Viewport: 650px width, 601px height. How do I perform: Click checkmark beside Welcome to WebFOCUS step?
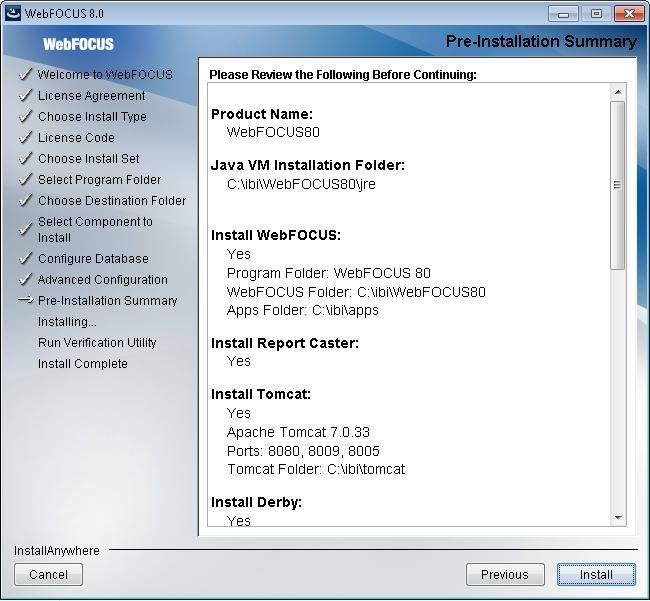26,74
